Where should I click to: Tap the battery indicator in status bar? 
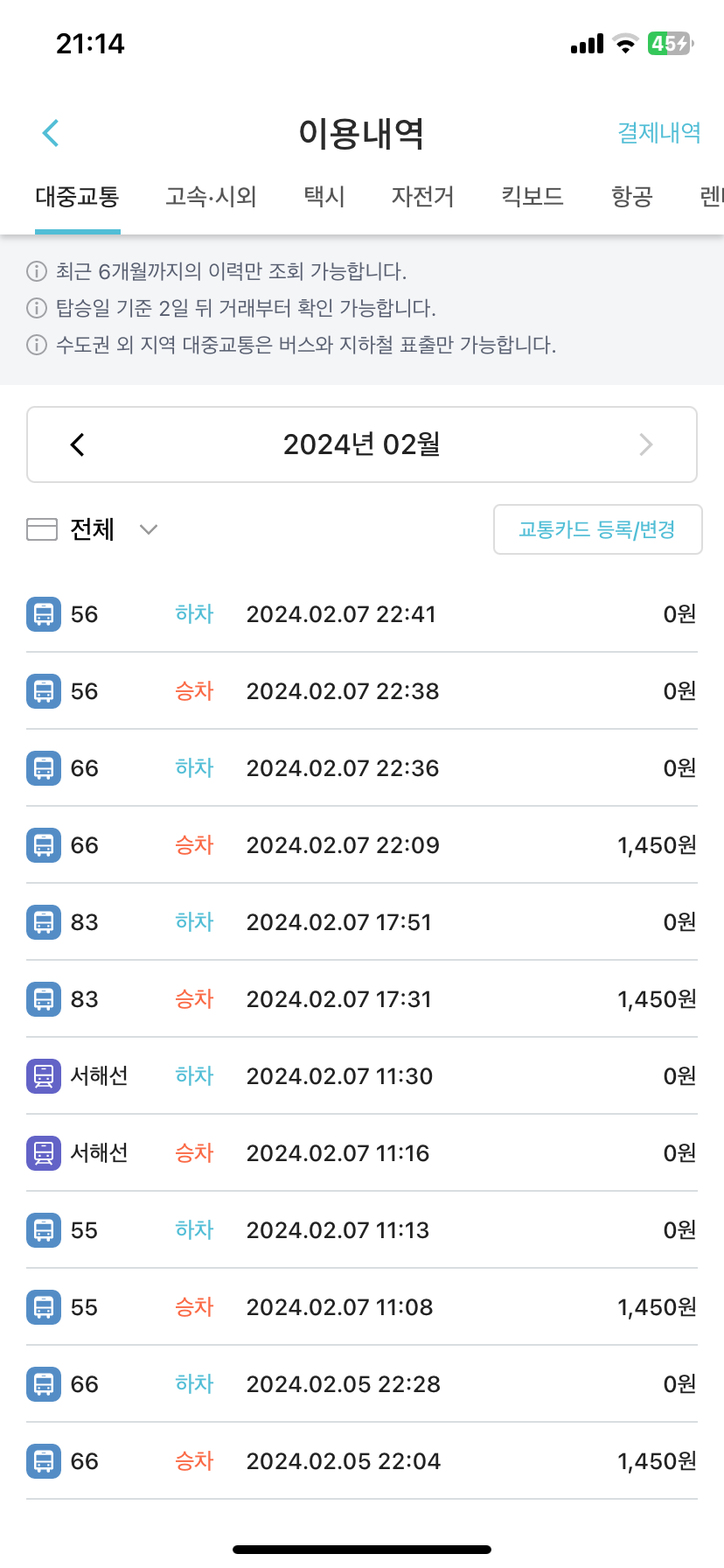[670, 44]
